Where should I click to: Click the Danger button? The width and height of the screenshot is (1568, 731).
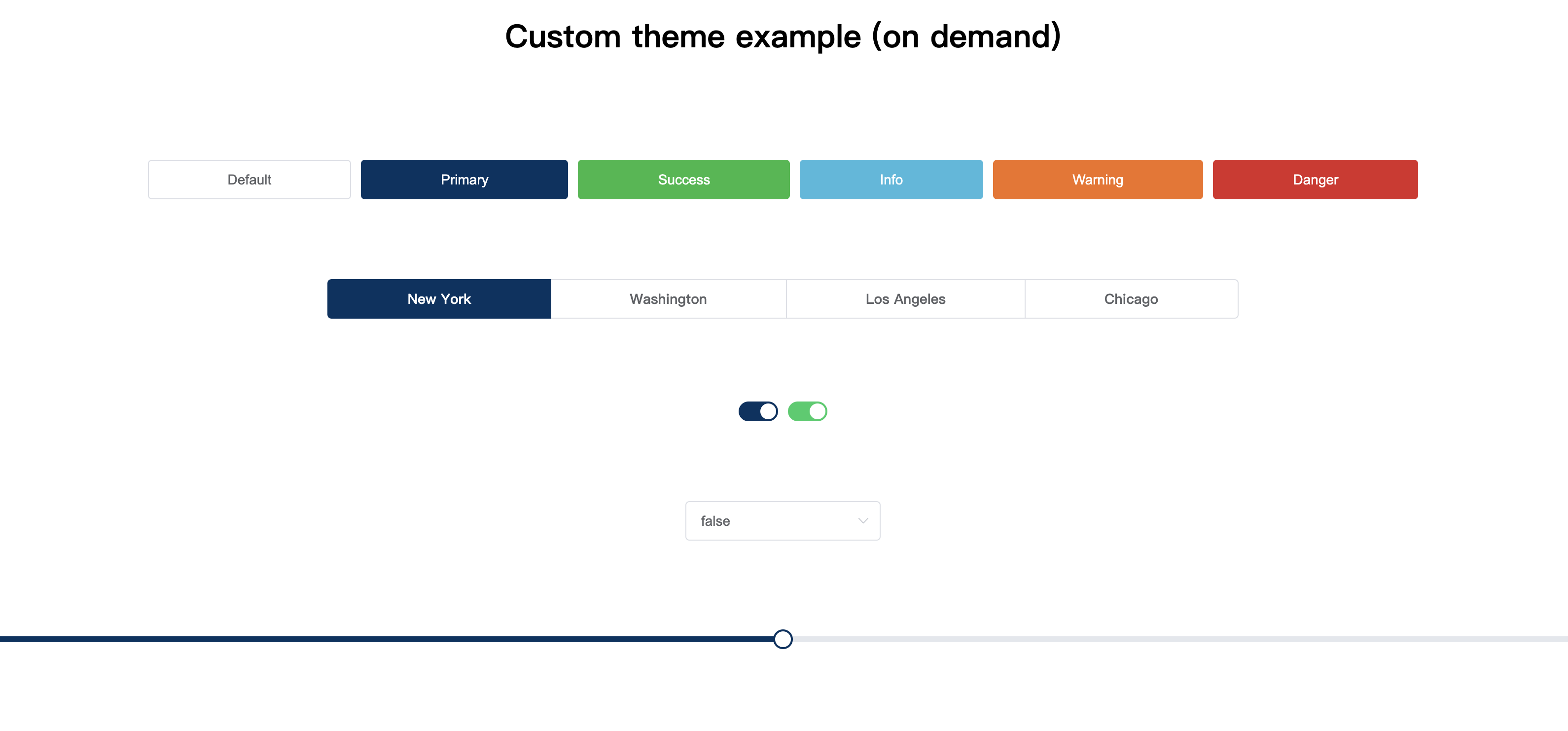coord(1315,179)
